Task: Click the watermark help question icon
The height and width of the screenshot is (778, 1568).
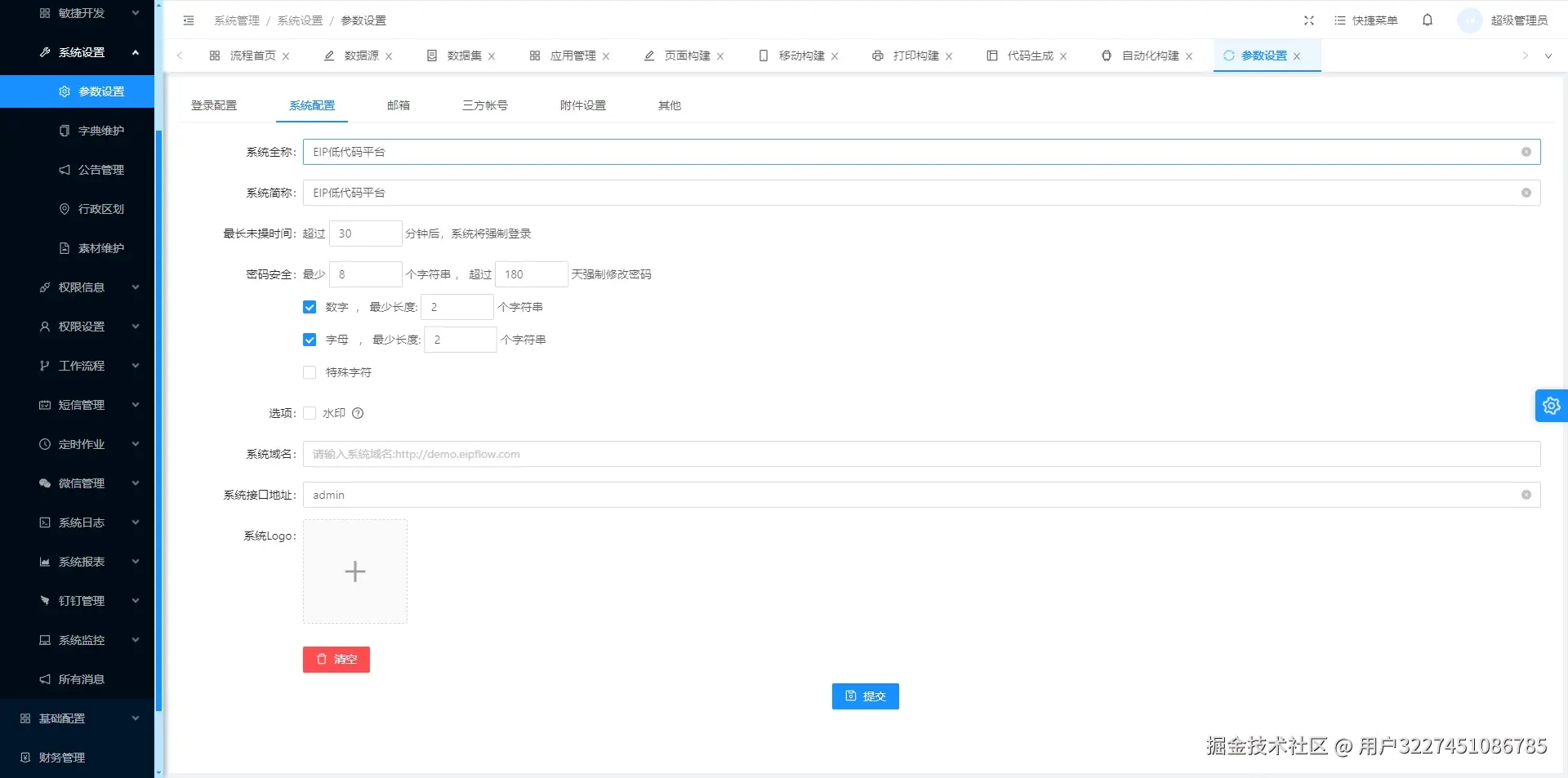Action: pos(358,413)
